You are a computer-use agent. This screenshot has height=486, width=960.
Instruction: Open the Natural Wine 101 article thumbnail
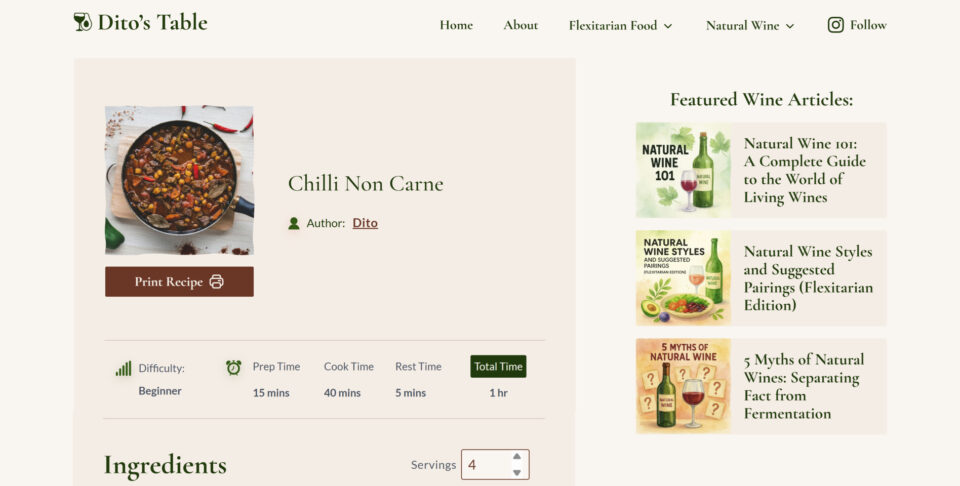pyautogui.click(x=683, y=170)
